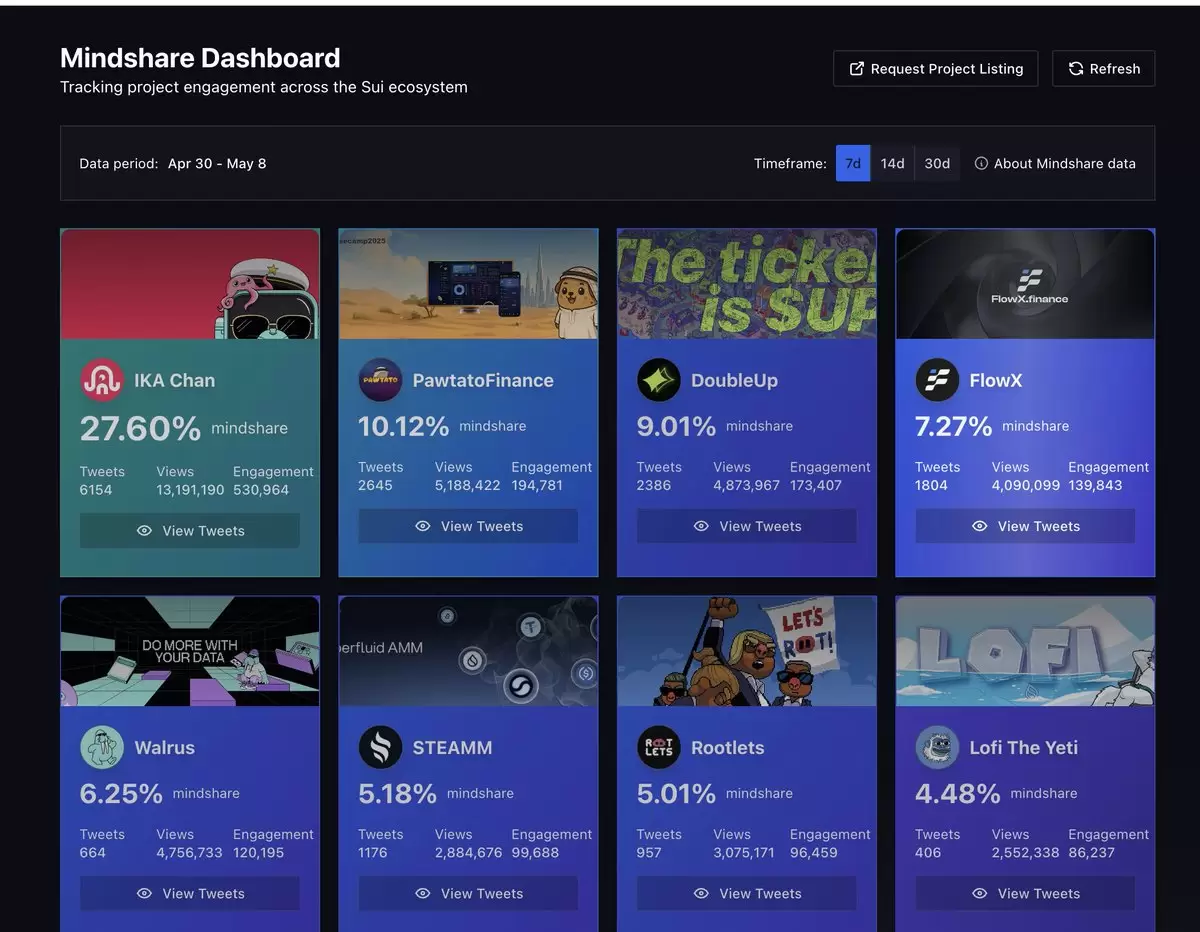Click the 4,090,099 views count
The height and width of the screenshot is (932, 1200).
pos(1025,485)
